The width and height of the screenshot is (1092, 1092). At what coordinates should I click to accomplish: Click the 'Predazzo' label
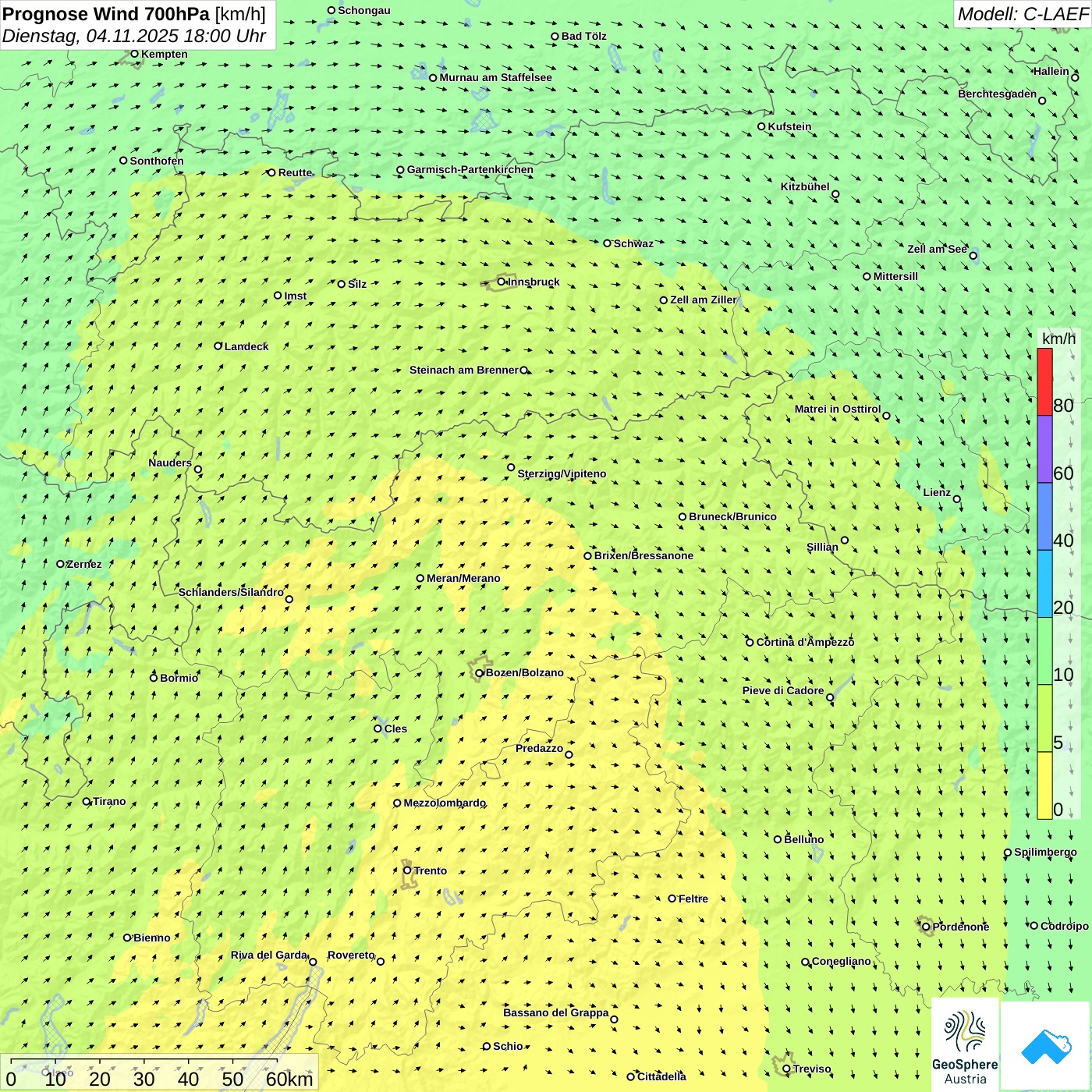[539, 748]
